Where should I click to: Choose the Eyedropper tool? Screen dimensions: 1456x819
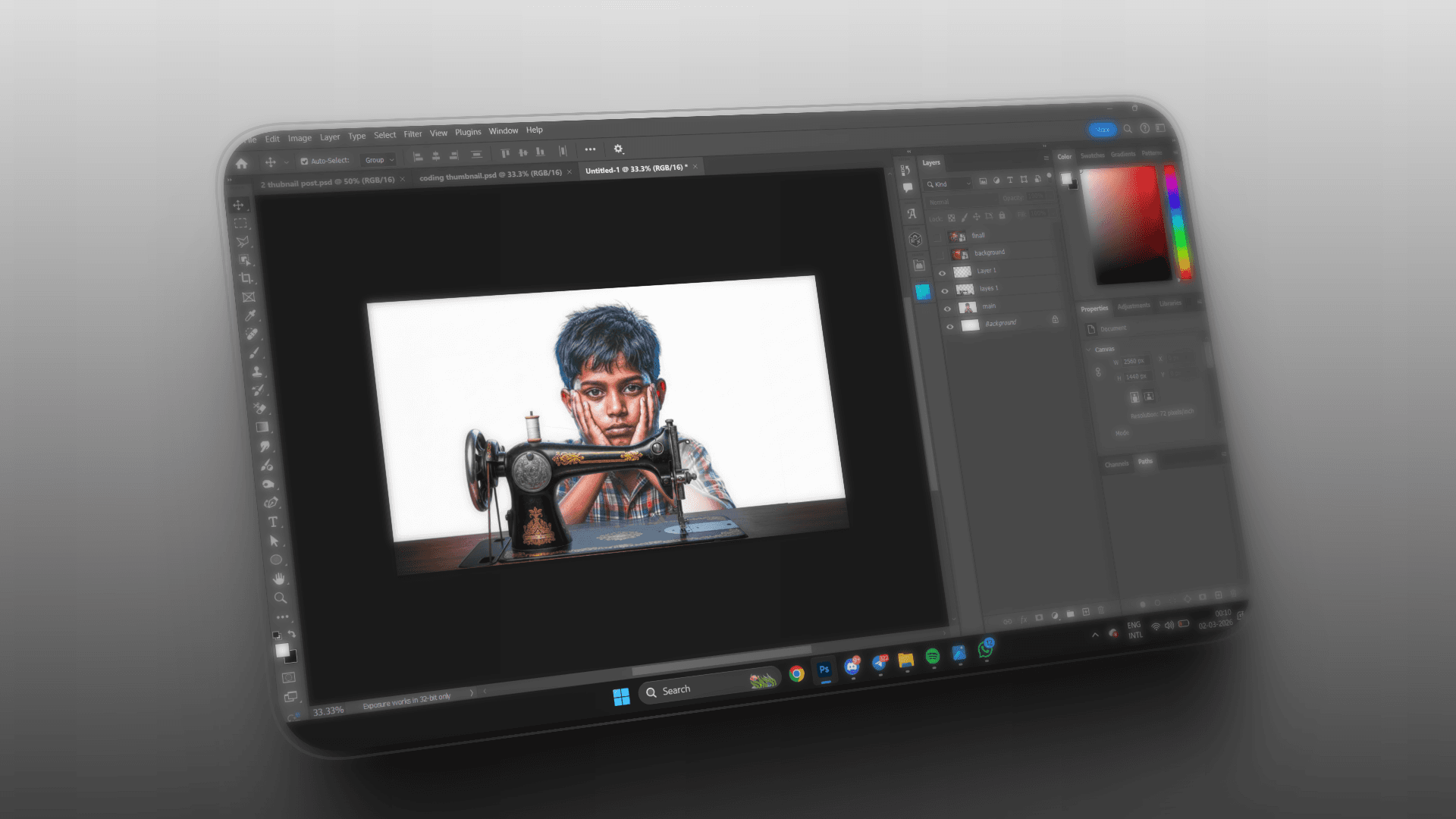(250, 316)
